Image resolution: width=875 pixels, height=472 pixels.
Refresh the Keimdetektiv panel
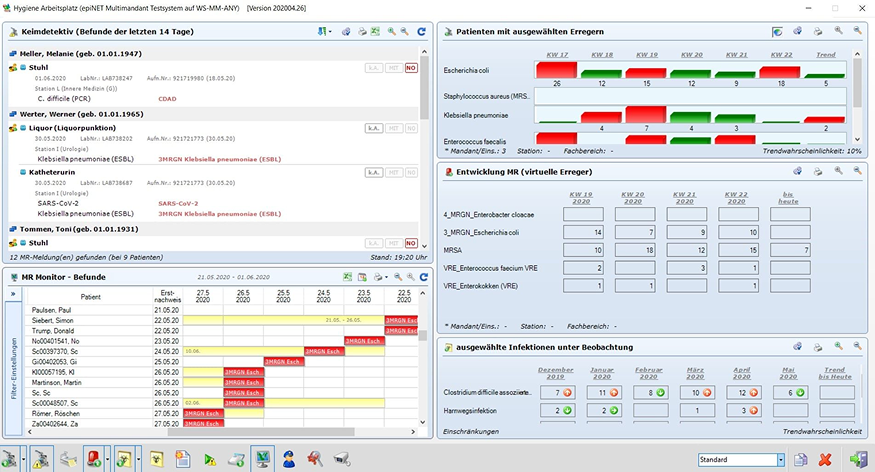click(x=422, y=32)
